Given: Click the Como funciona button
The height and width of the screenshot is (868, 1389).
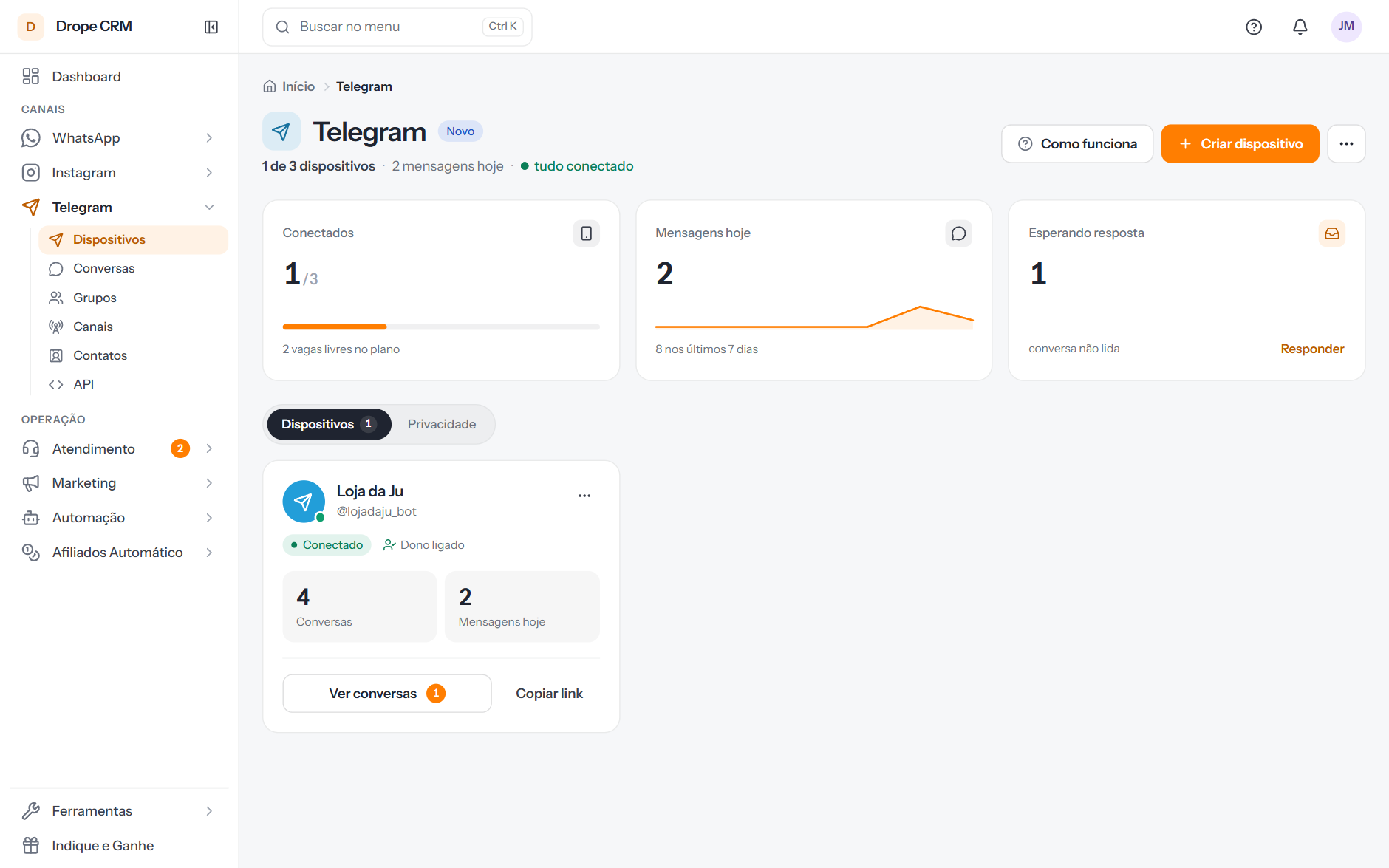Looking at the screenshot, I should pos(1077,143).
